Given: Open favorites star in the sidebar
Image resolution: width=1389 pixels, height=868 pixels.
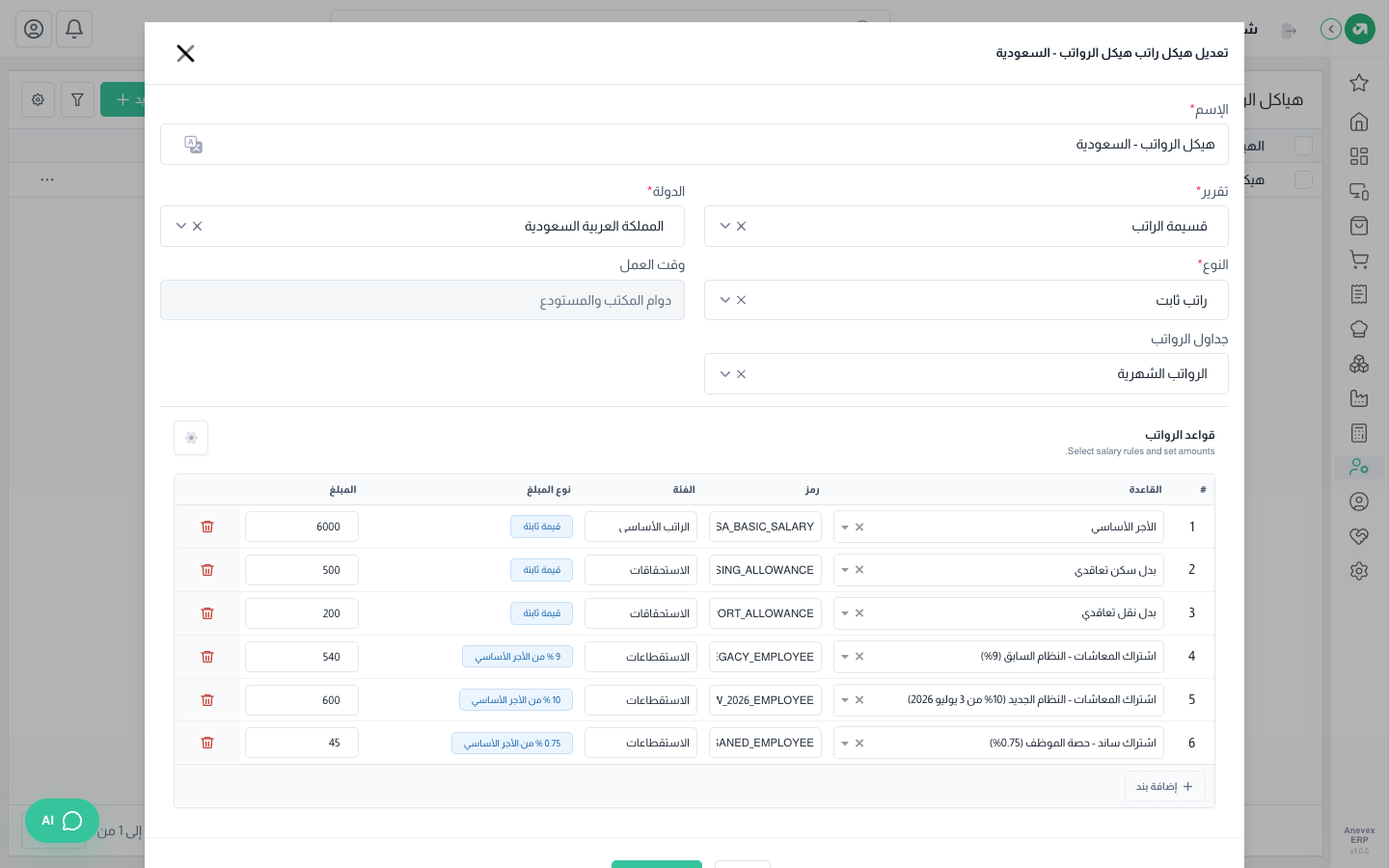Looking at the screenshot, I should (x=1359, y=83).
